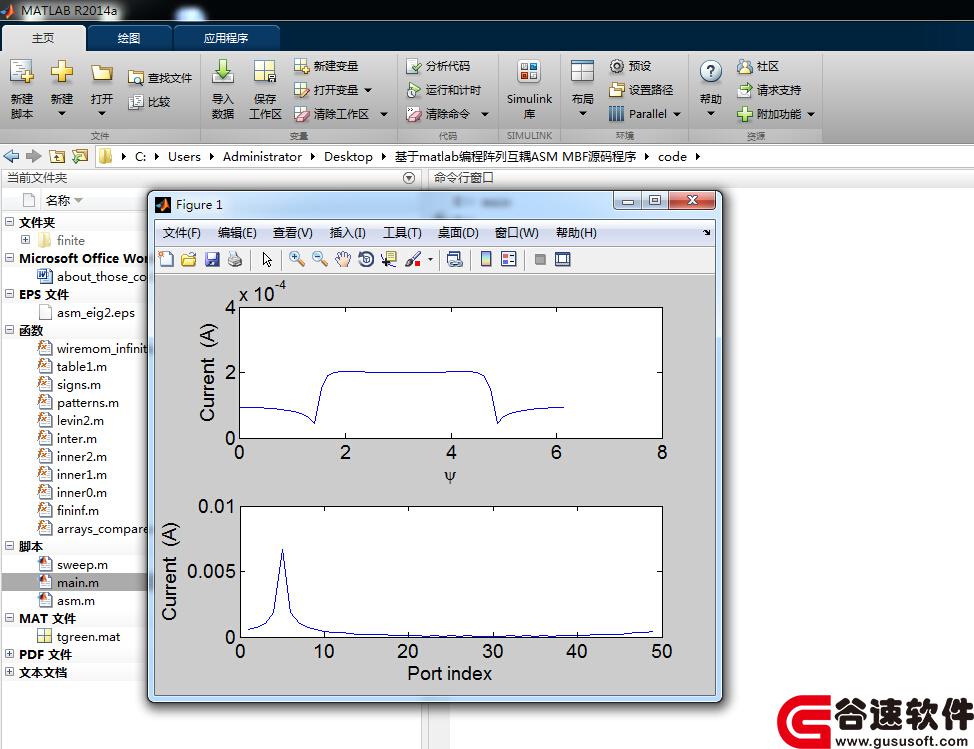The width and height of the screenshot is (974, 749).
Task: Click Desktop in the address path
Action: [x=348, y=157]
